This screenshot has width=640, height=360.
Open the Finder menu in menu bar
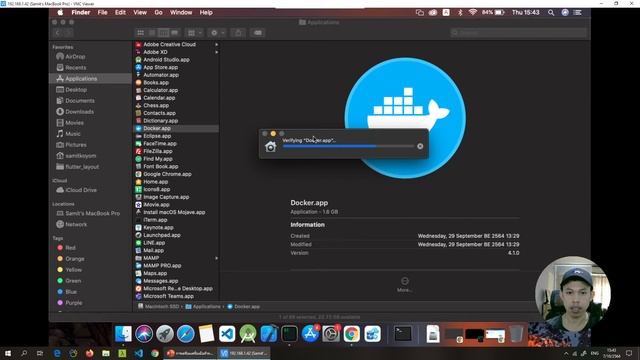click(x=81, y=12)
